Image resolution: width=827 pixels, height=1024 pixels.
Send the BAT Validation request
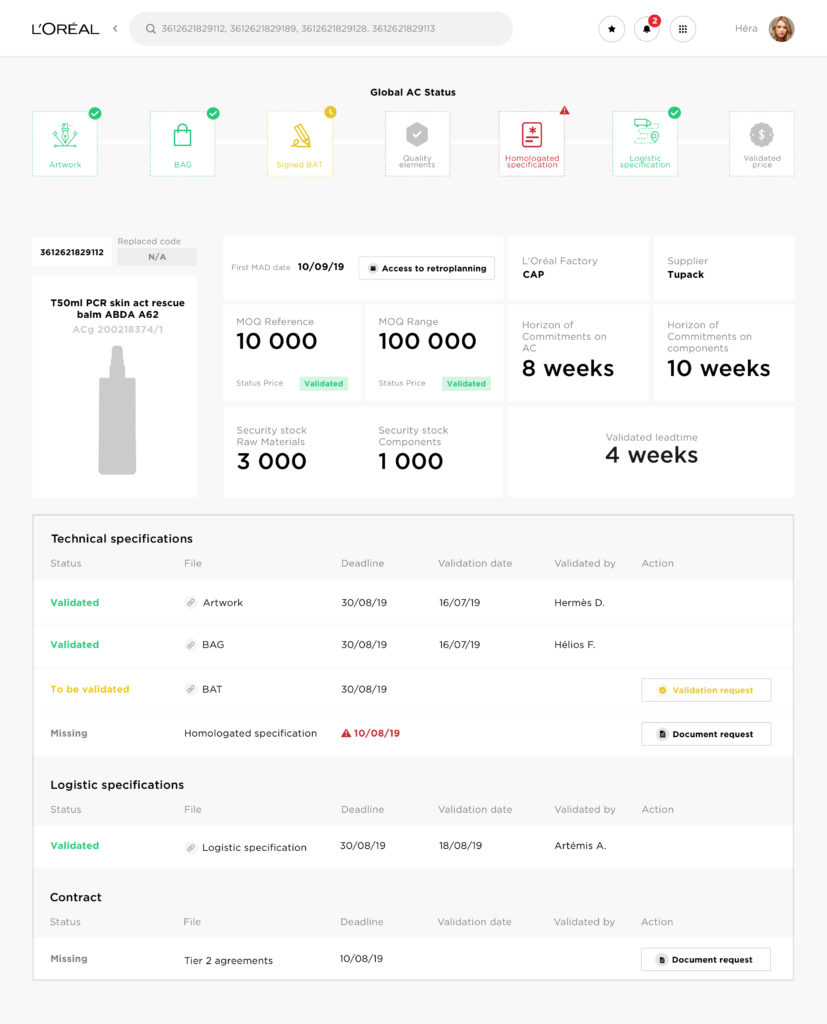706,690
